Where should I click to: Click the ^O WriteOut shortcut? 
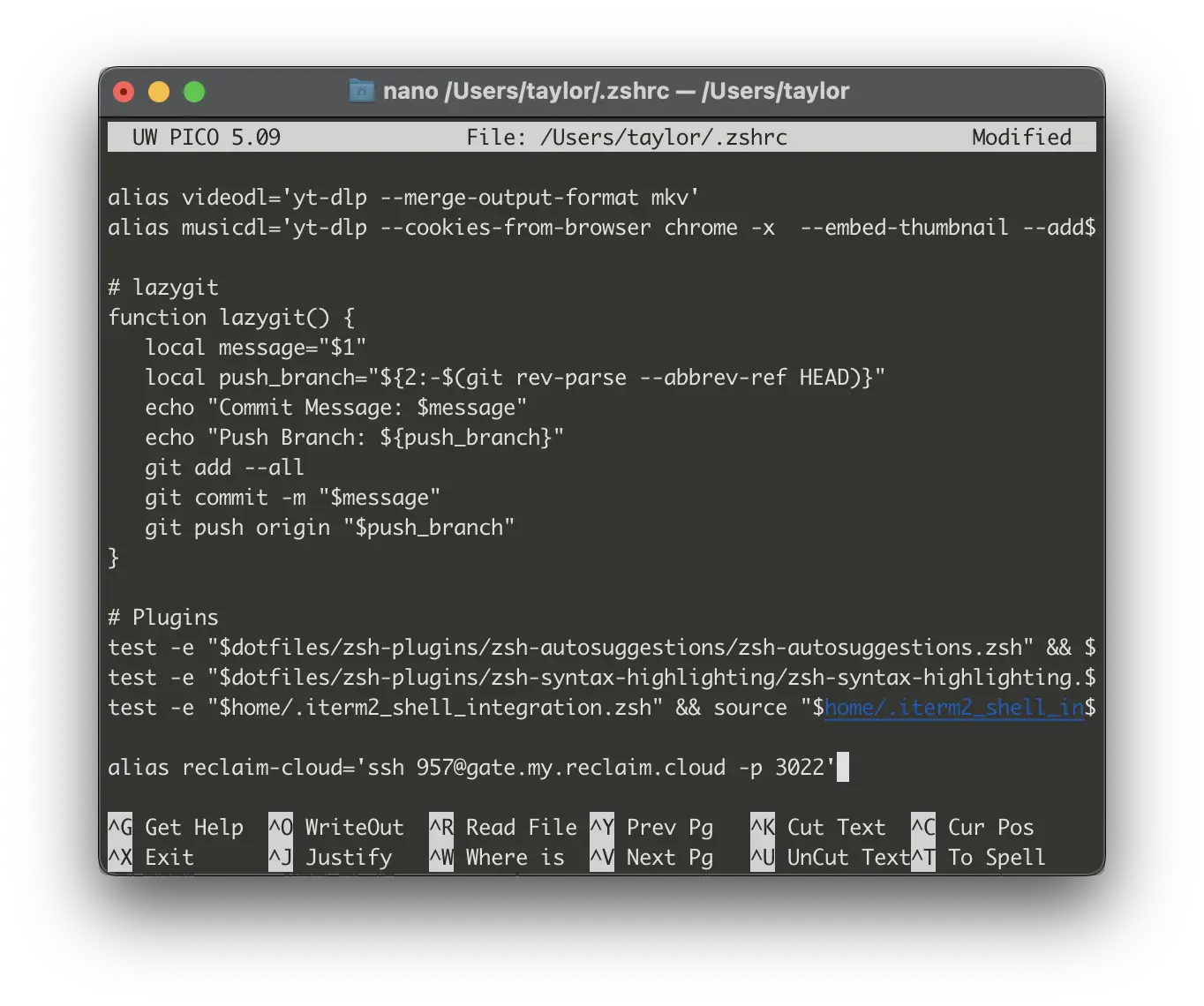(336, 827)
